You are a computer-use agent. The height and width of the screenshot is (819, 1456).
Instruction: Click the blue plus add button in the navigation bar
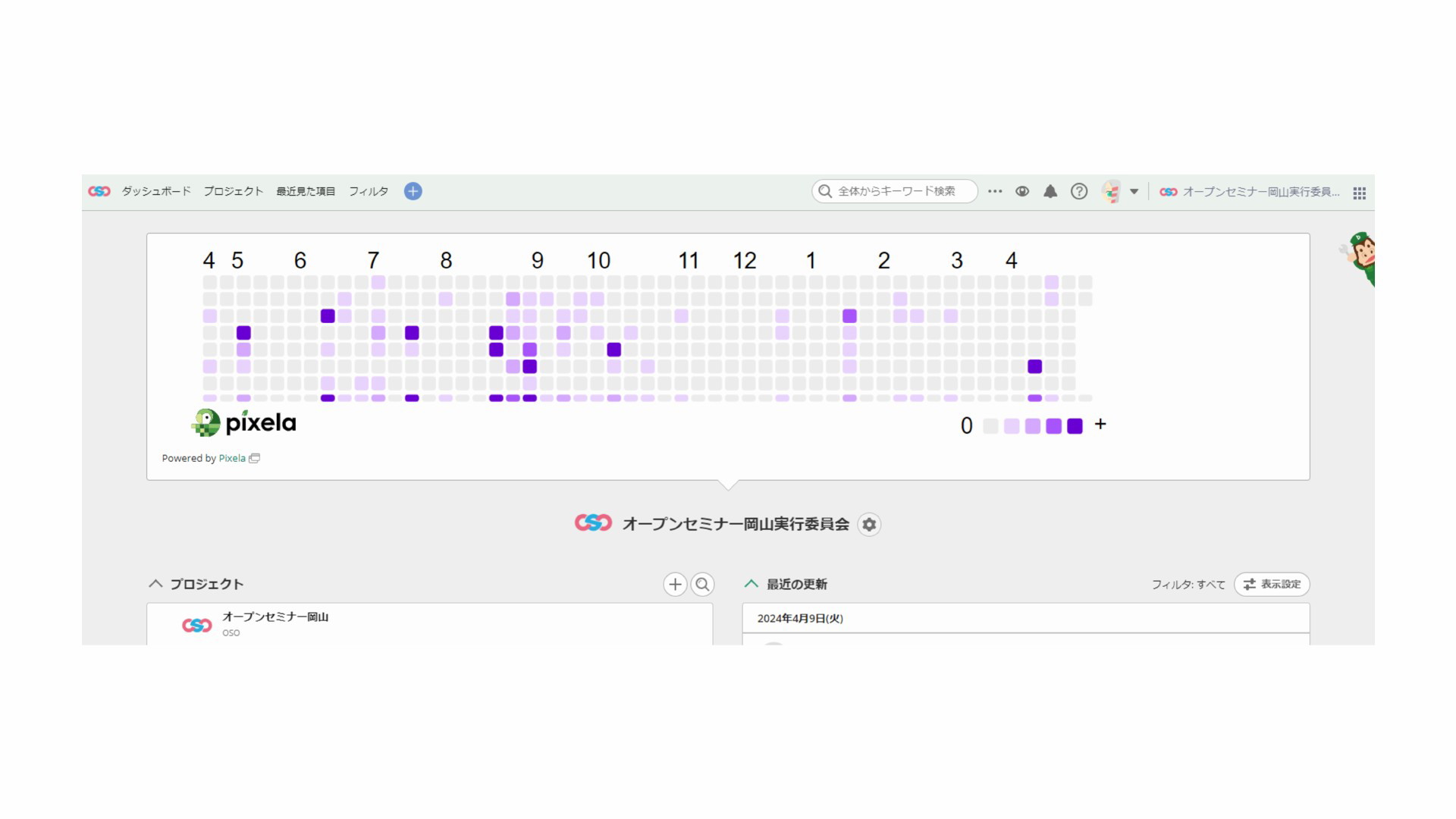click(x=413, y=191)
